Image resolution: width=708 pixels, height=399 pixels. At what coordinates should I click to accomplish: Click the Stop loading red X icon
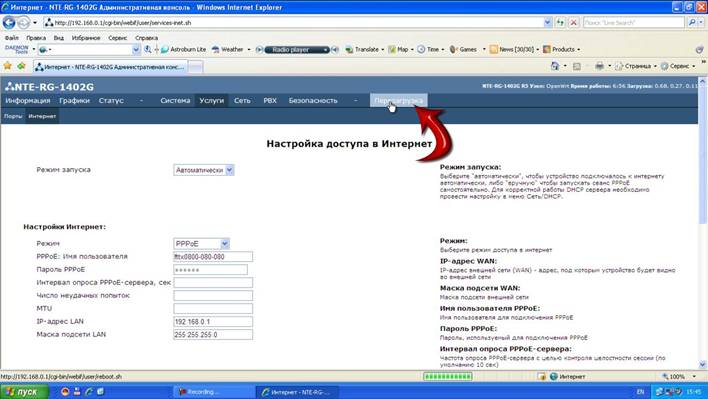[x=573, y=22]
